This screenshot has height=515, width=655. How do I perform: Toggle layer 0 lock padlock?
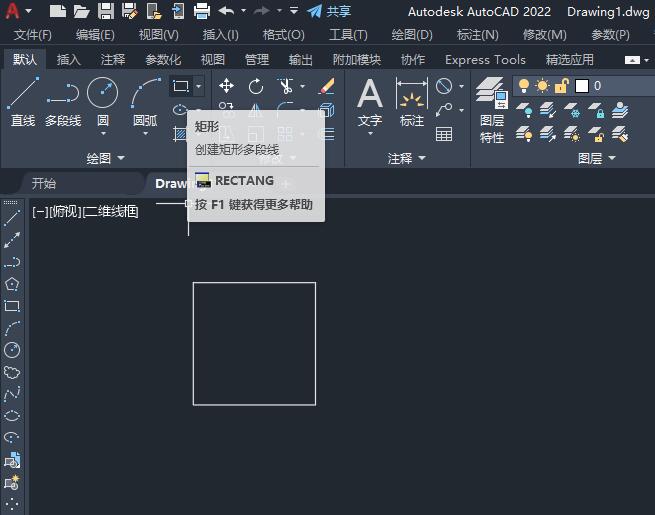[561, 86]
